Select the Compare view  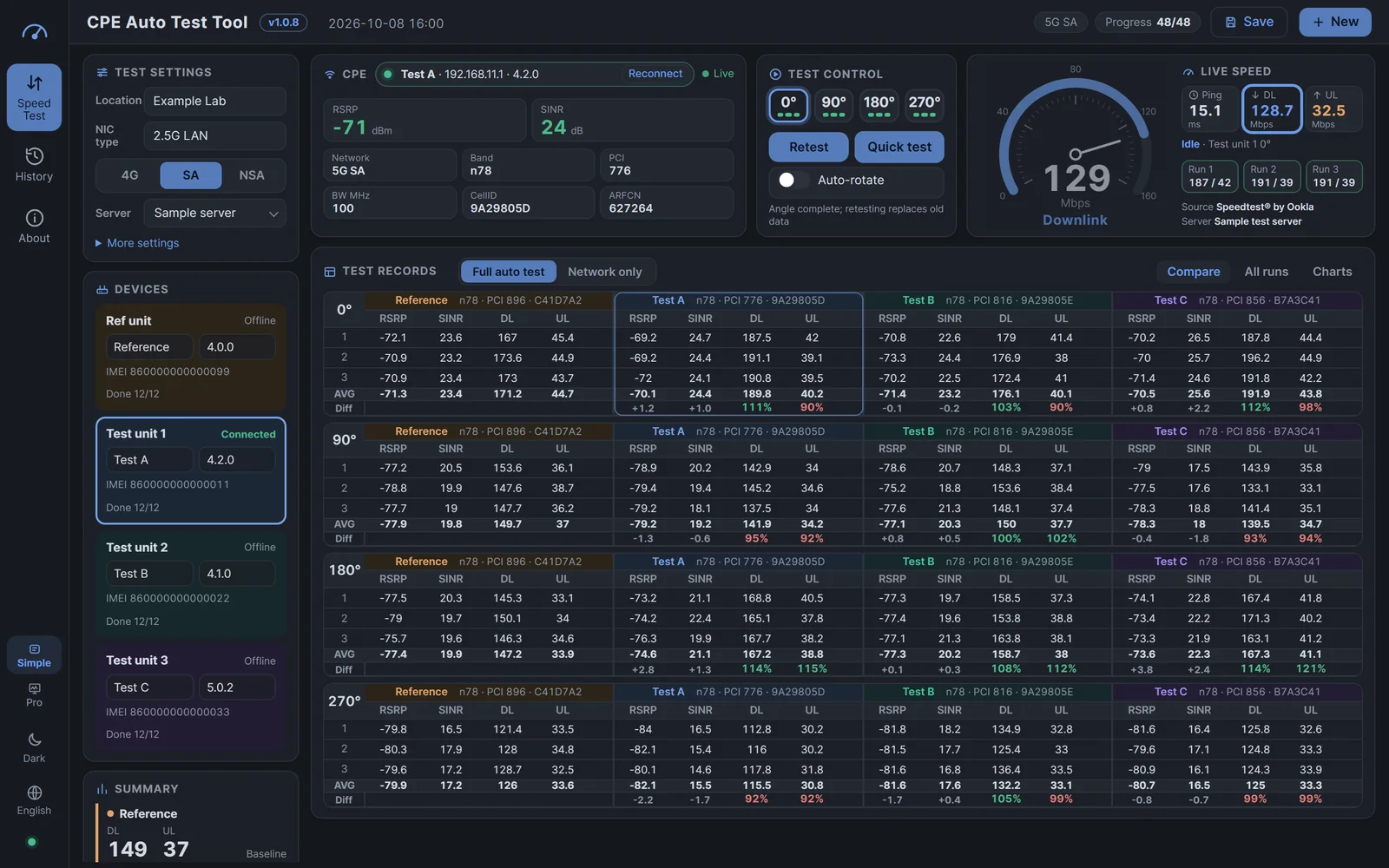[x=1193, y=272]
